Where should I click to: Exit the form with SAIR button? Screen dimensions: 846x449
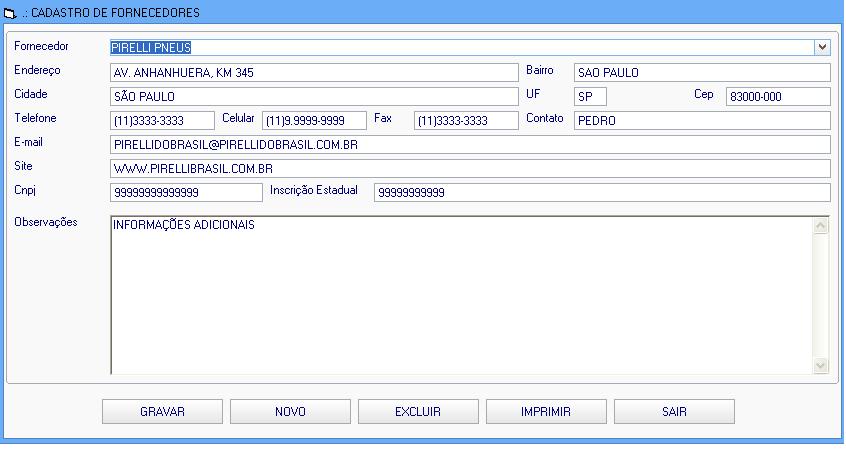[x=674, y=412]
